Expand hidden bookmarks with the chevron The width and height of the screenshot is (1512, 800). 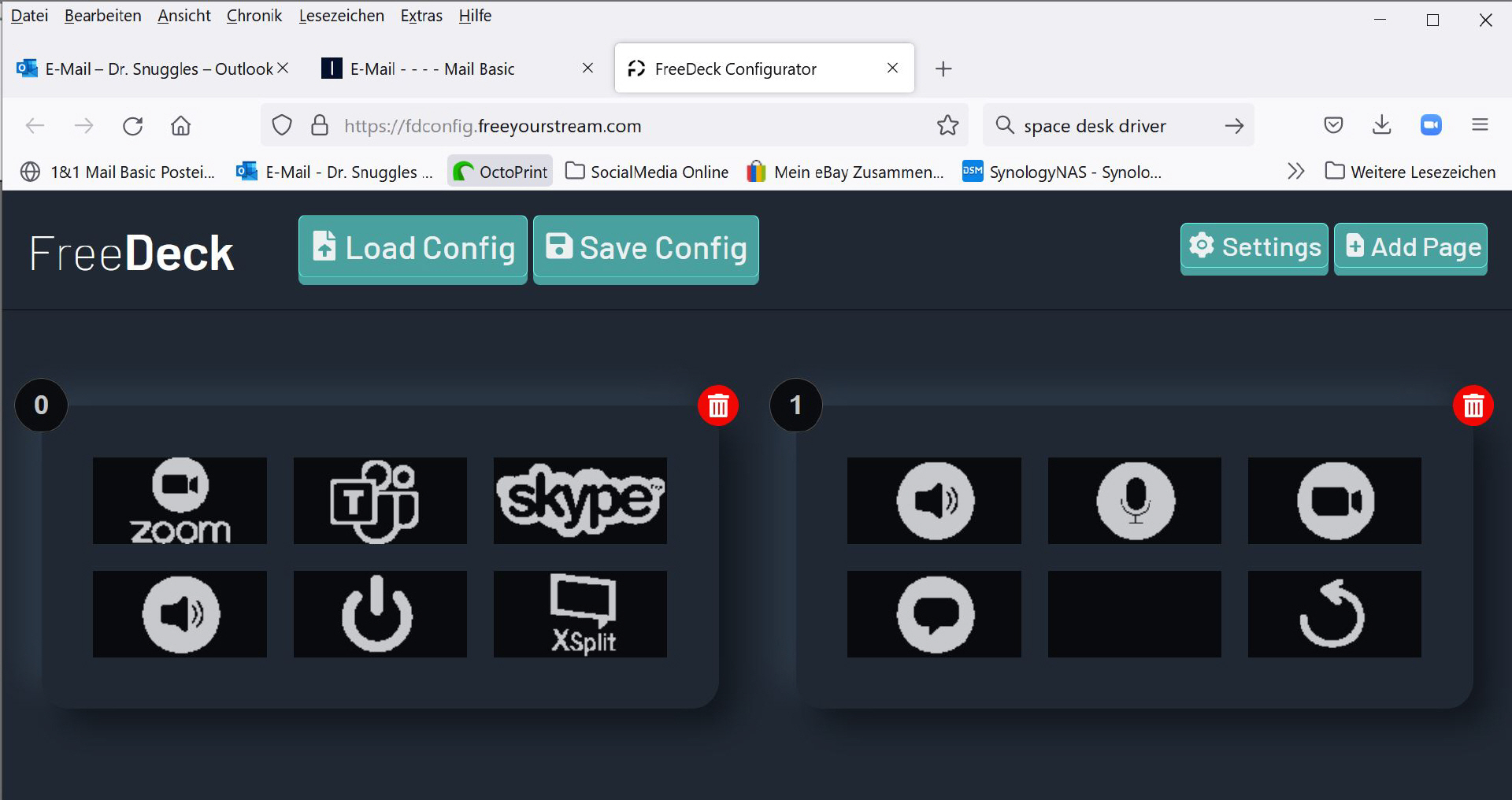[x=1295, y=172]
